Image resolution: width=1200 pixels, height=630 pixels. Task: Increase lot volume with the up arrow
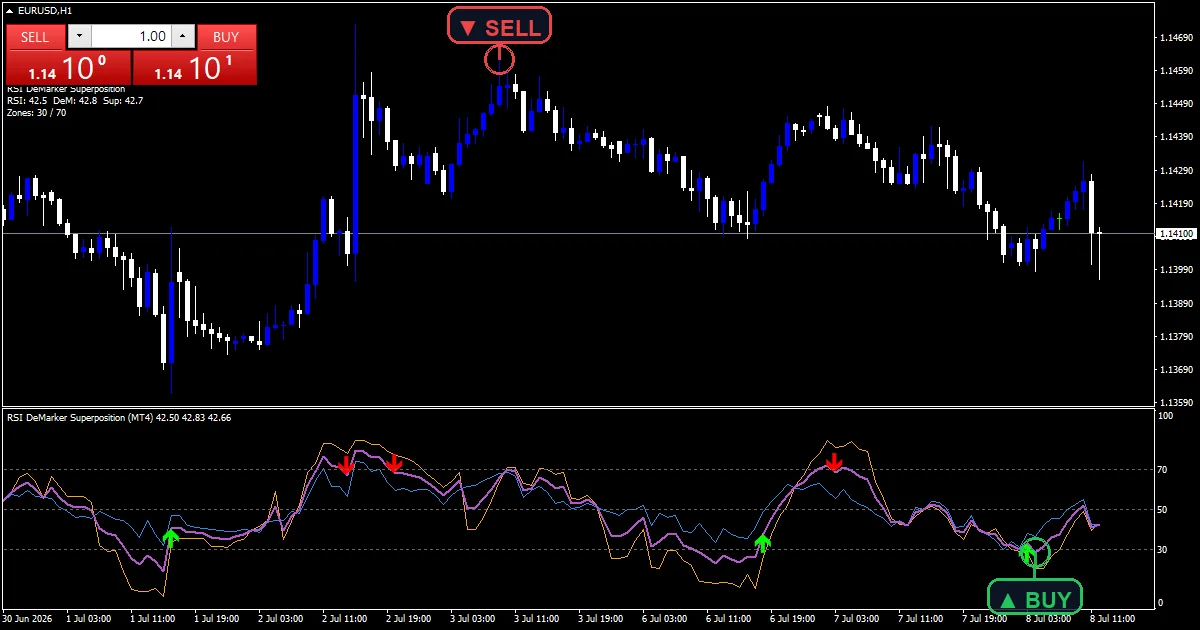[x=183, y=37]
